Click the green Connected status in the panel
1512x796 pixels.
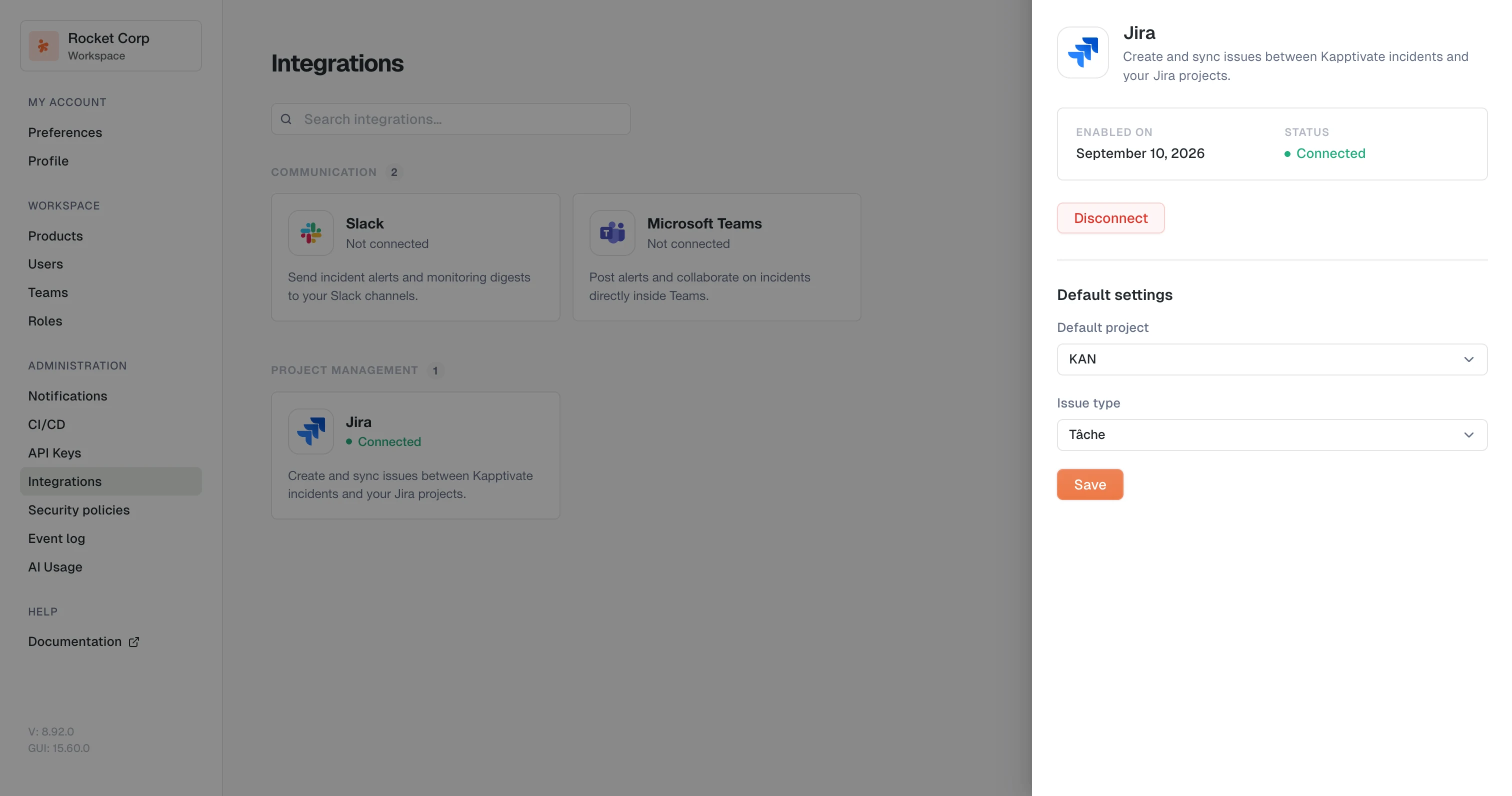click(1325, 154)
